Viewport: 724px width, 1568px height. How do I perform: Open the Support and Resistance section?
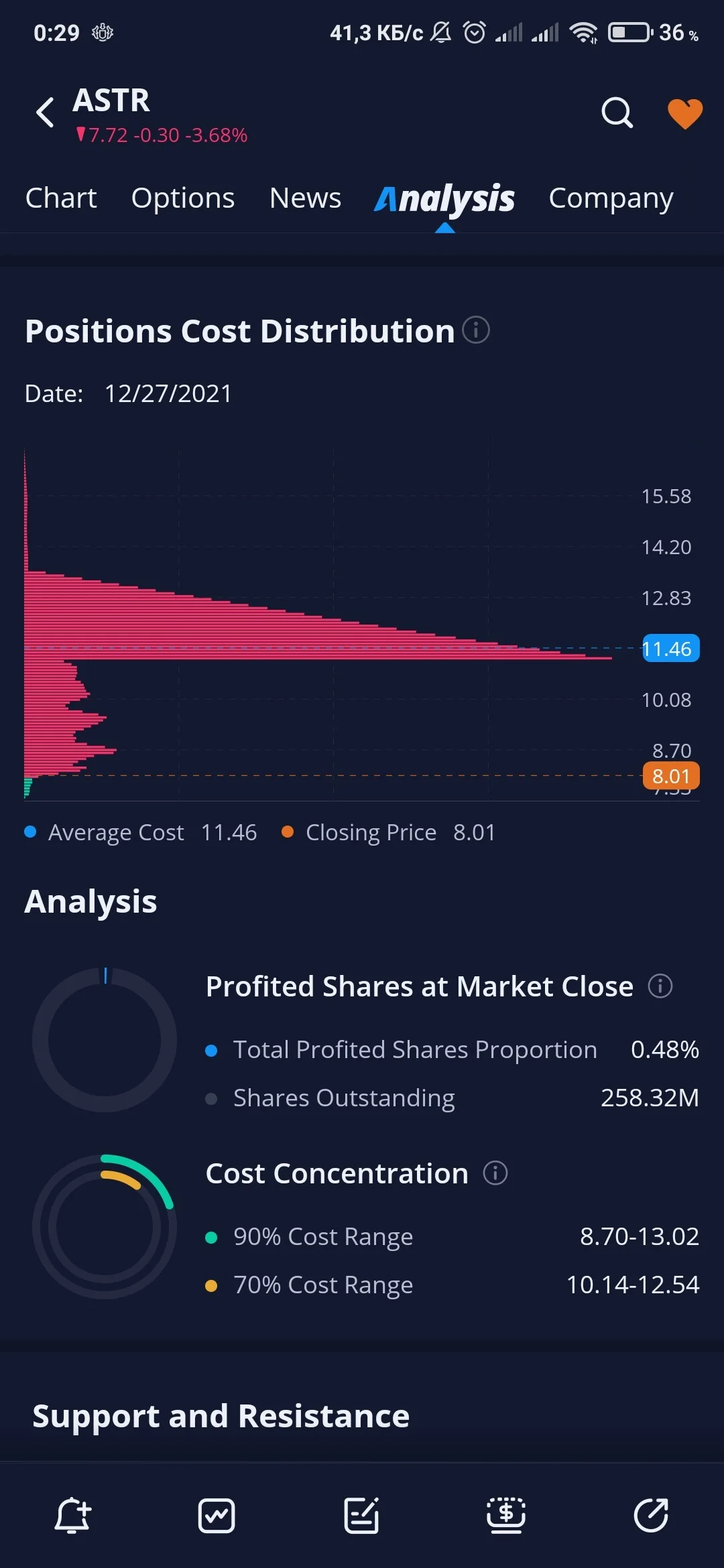coord(221,1415)
